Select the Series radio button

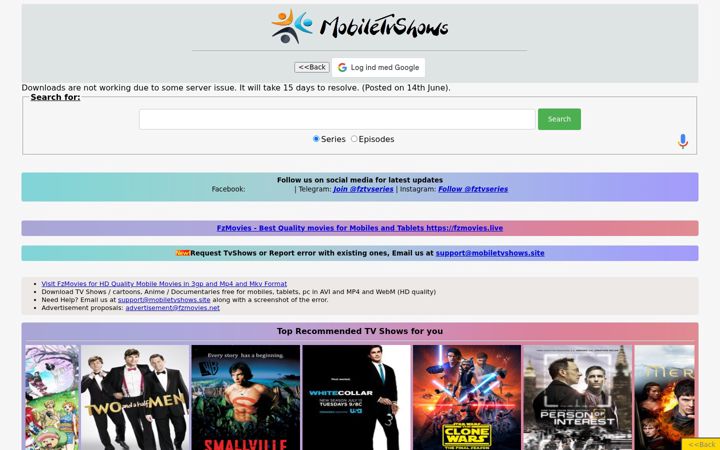(316, 139)
